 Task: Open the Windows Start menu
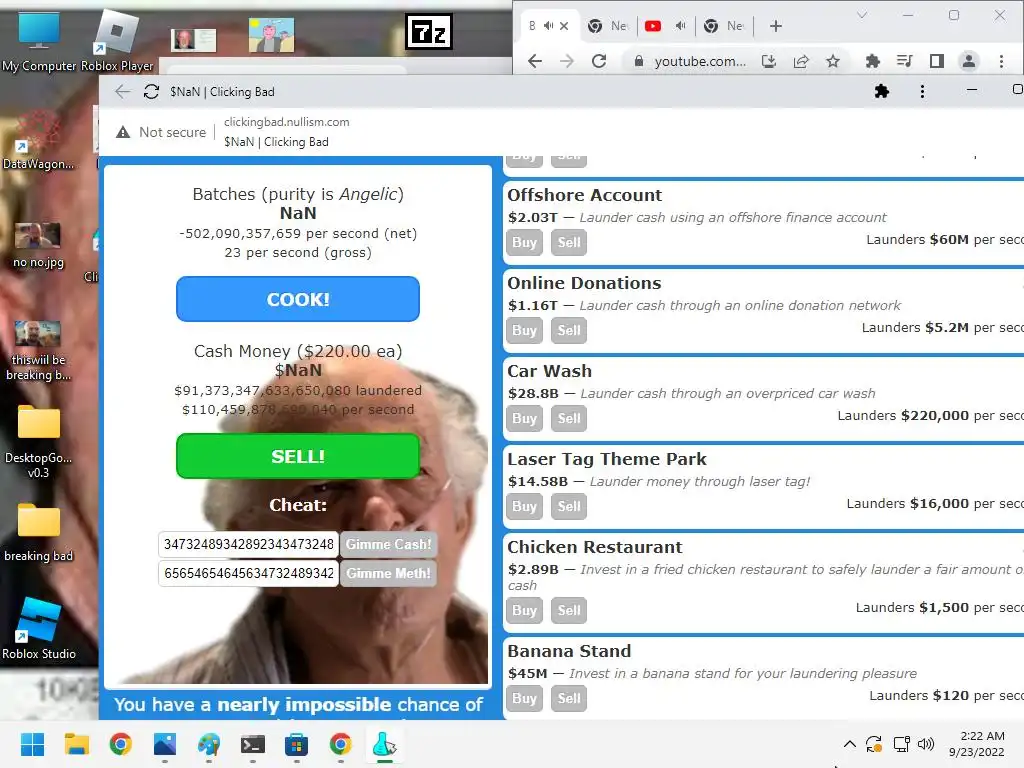click(x=32, y=744)
